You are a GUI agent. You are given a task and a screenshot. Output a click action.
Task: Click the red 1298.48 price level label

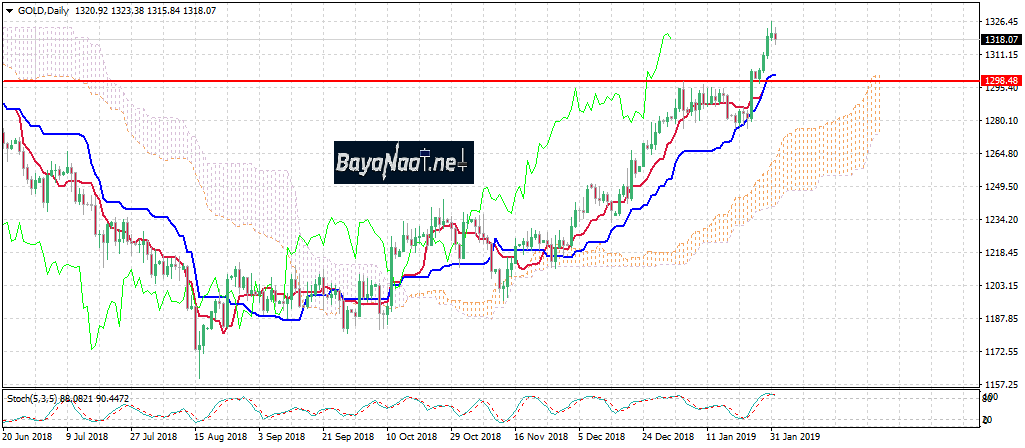[1000, 80]
